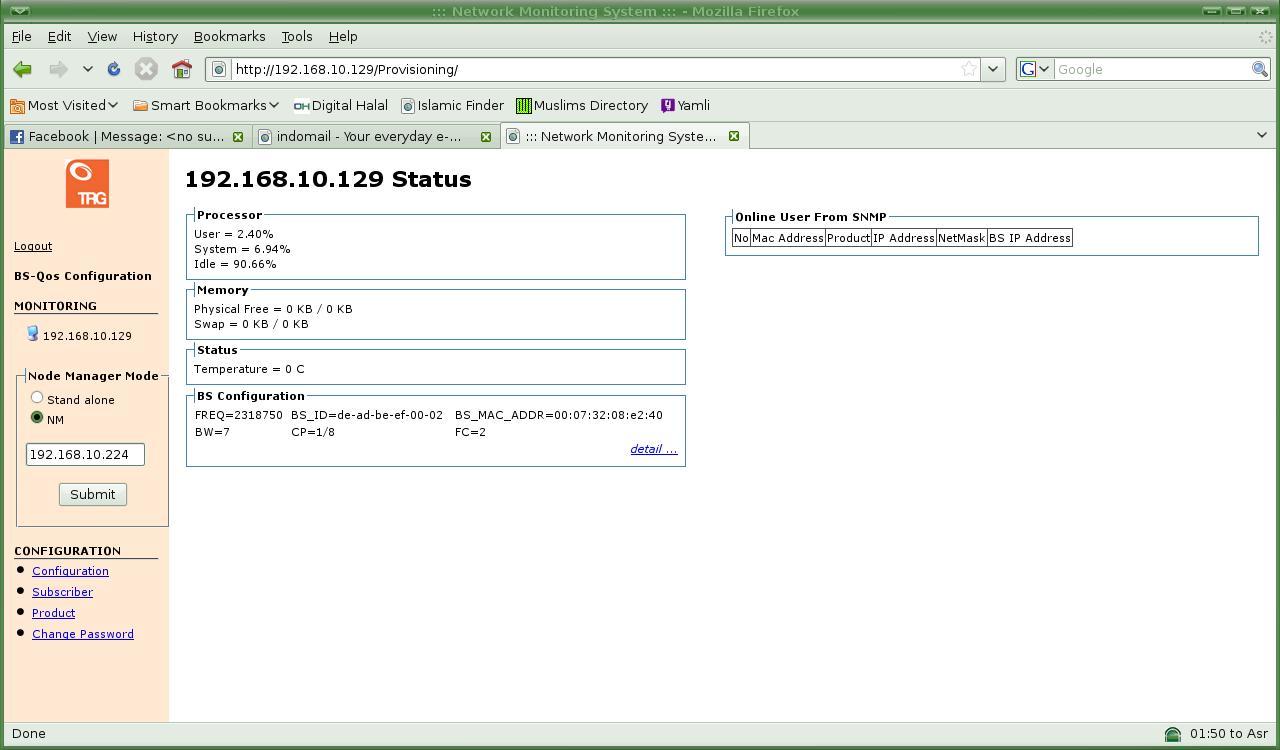This screenshot has height=750, width=1280.
Task: Close the Network Monitoring System tab
Action: pyautogui.click(x=733, y=136)
